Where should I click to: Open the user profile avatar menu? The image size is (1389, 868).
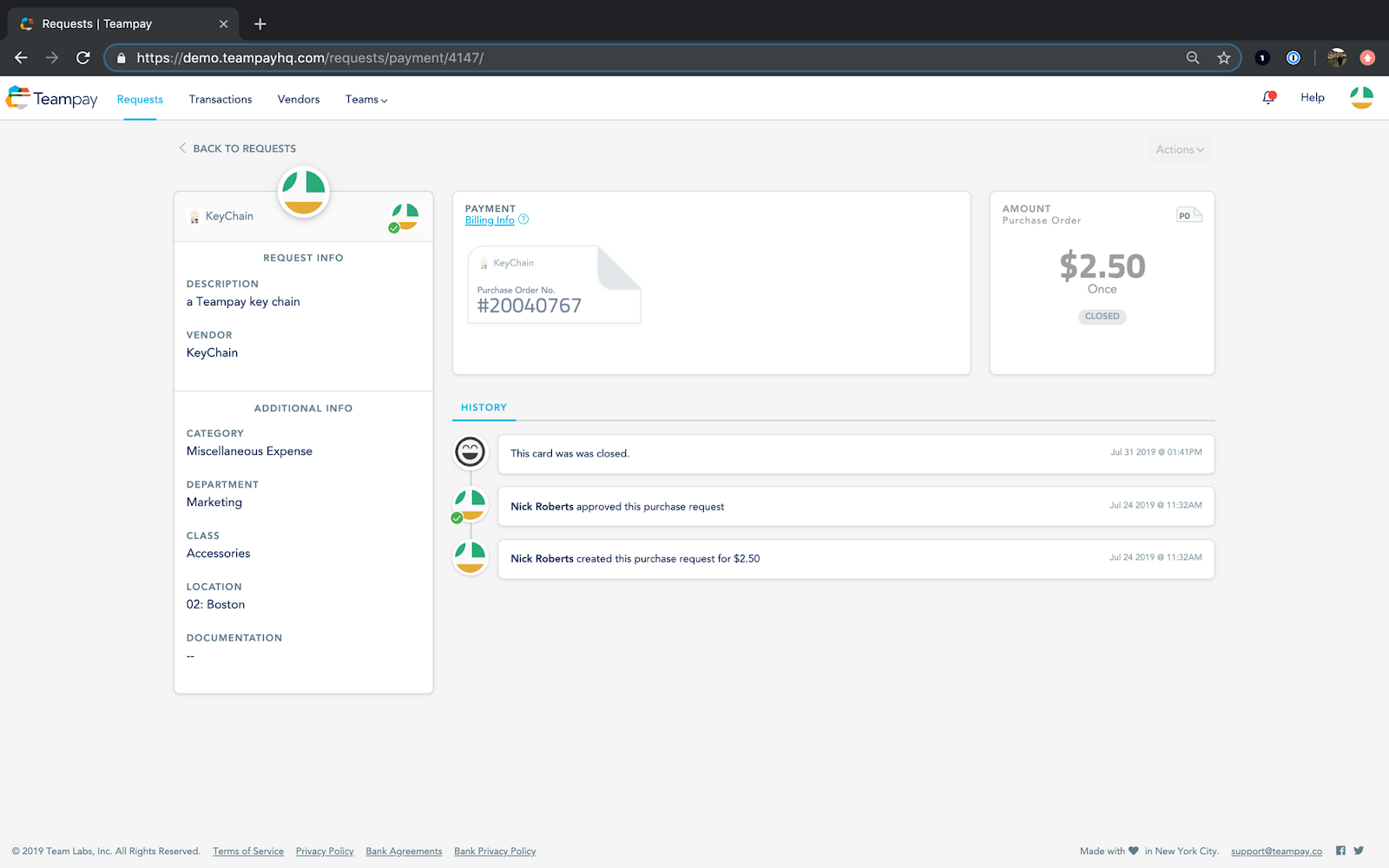coord(1361,98)
